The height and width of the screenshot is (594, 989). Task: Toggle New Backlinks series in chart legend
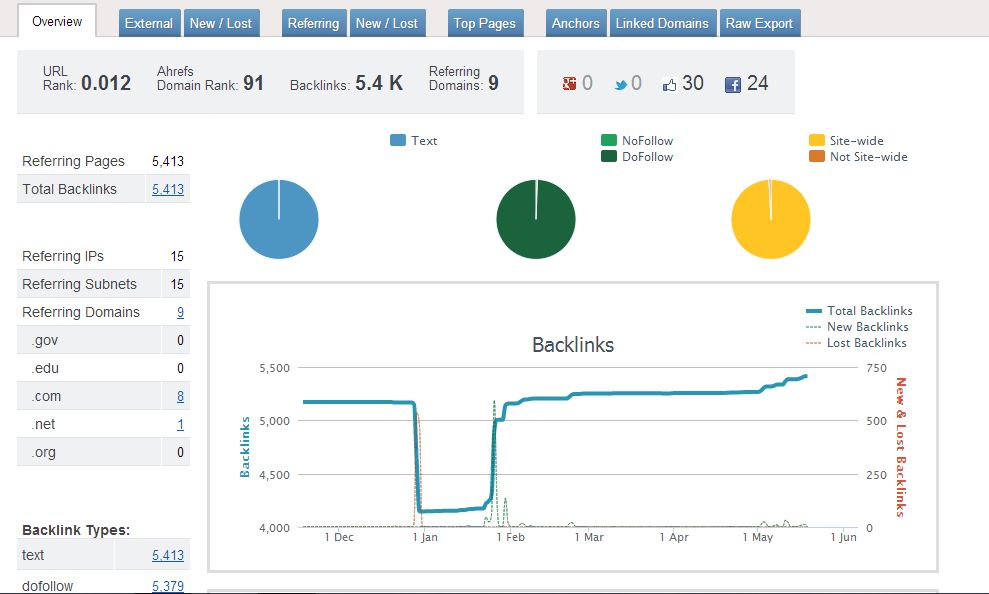click(x=857, y=327)
